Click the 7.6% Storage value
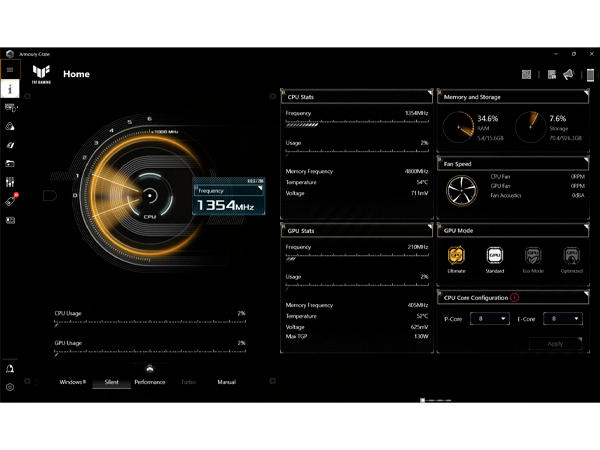600x450 pixels. [558, 119]
